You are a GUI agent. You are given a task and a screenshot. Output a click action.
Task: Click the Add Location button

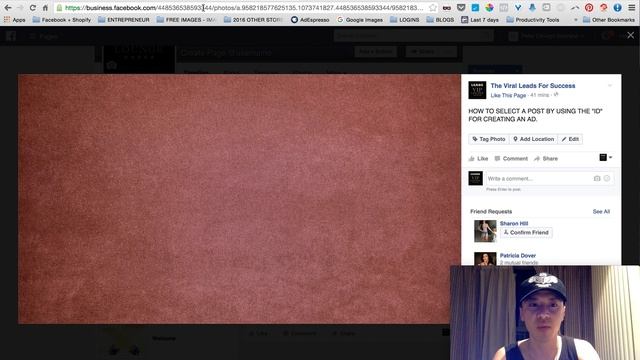[x=533, y=139]
